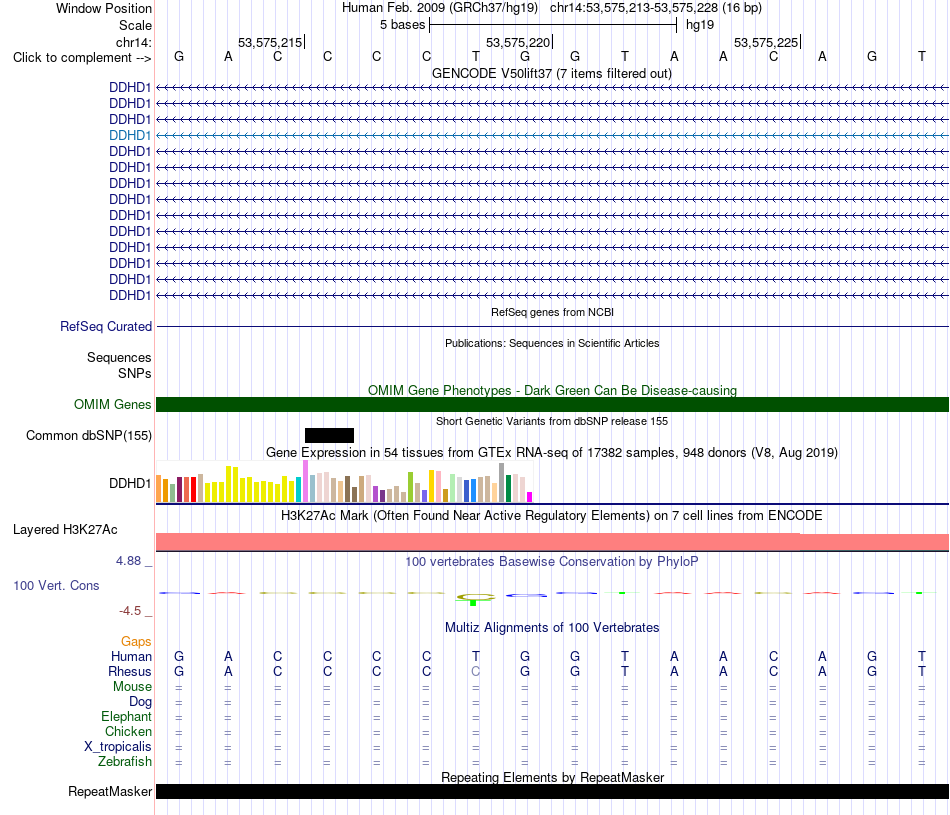
Task: Click the black RepeatMasker element bar
Action: [552, 791]
